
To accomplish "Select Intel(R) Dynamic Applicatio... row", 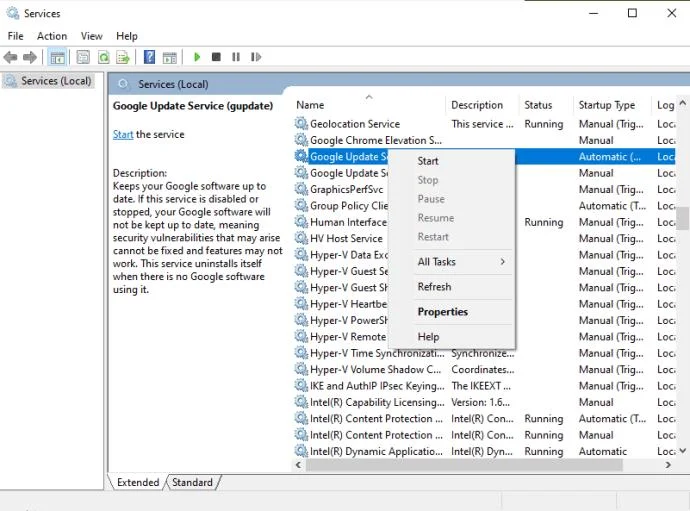I will (x=484, y=451).
